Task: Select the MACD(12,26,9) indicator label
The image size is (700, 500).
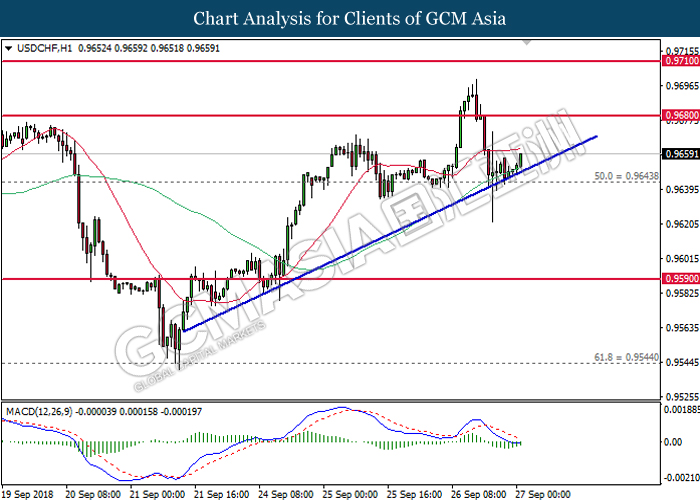Action: (39, 412)
